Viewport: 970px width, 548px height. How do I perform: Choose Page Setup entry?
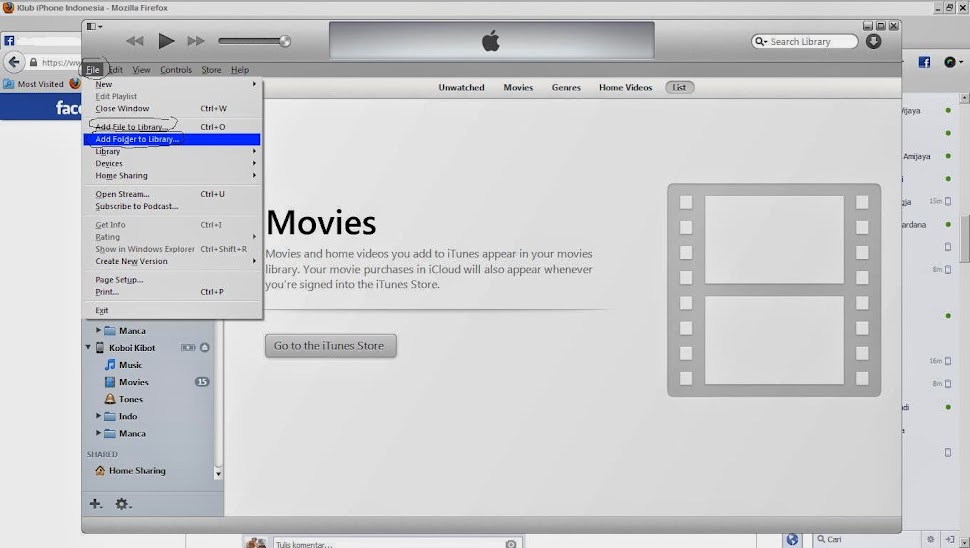172,280
